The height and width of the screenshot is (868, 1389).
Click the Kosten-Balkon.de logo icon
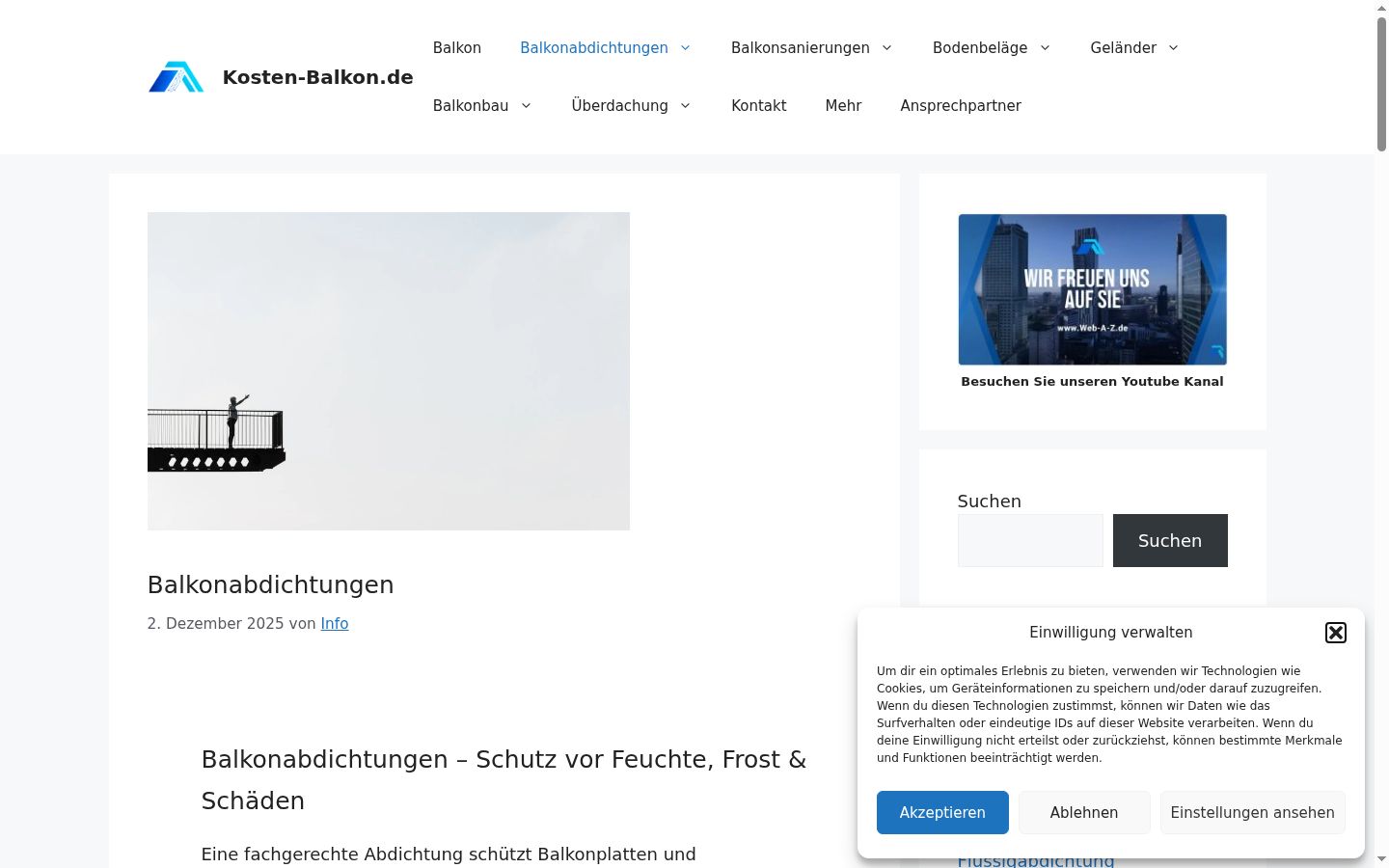click(176, 77)
